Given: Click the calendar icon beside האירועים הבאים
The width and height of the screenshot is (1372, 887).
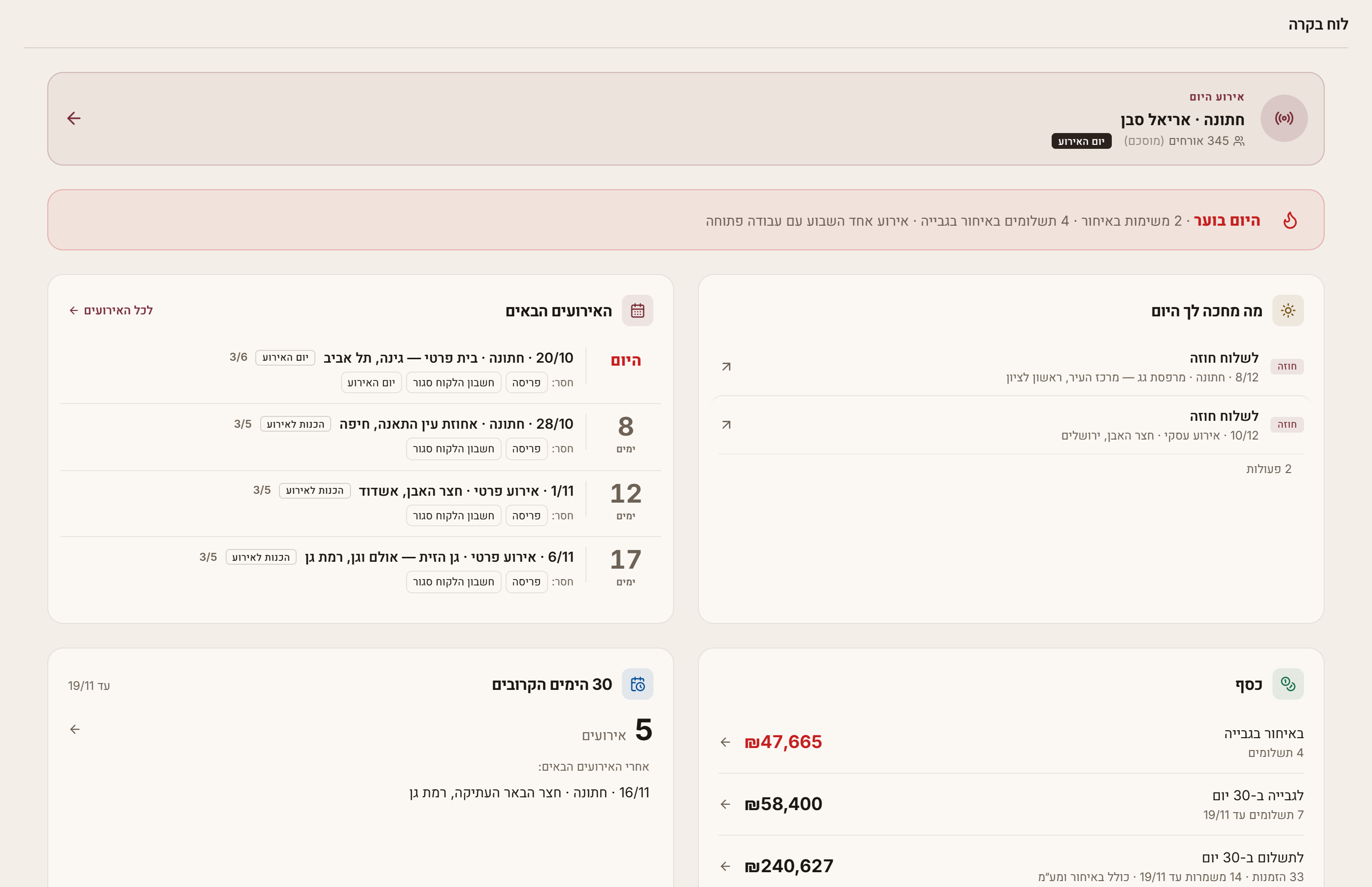Looking at the screenshot, I should pos(638,311).
